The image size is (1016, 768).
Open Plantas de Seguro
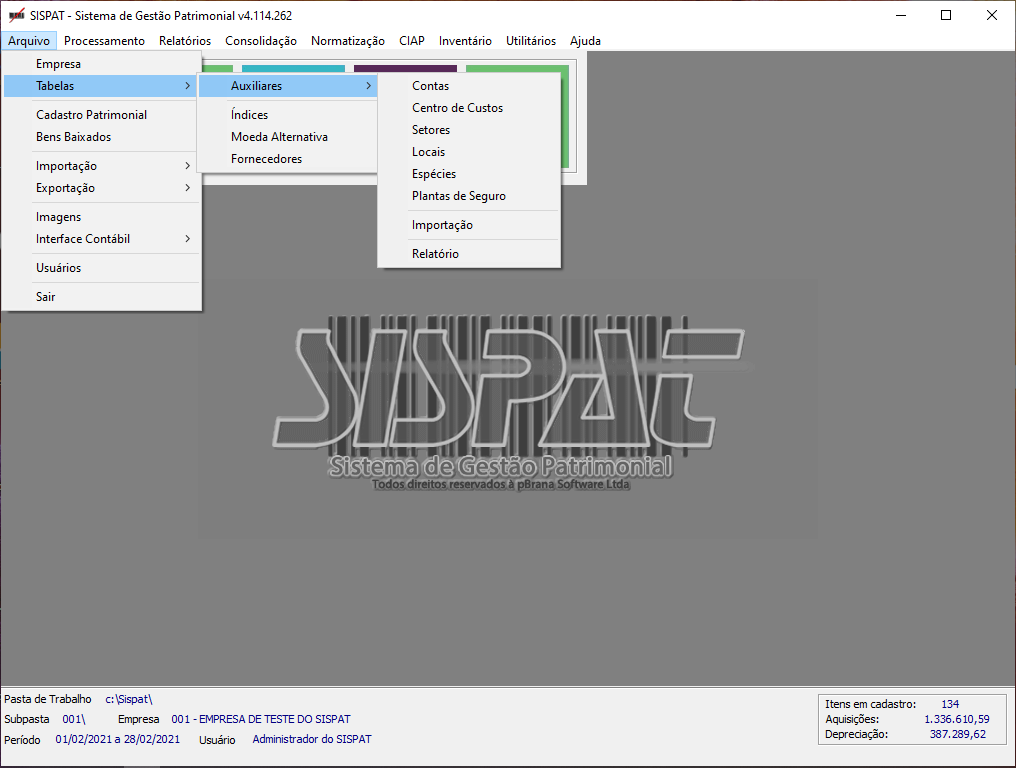coord(458,196)
